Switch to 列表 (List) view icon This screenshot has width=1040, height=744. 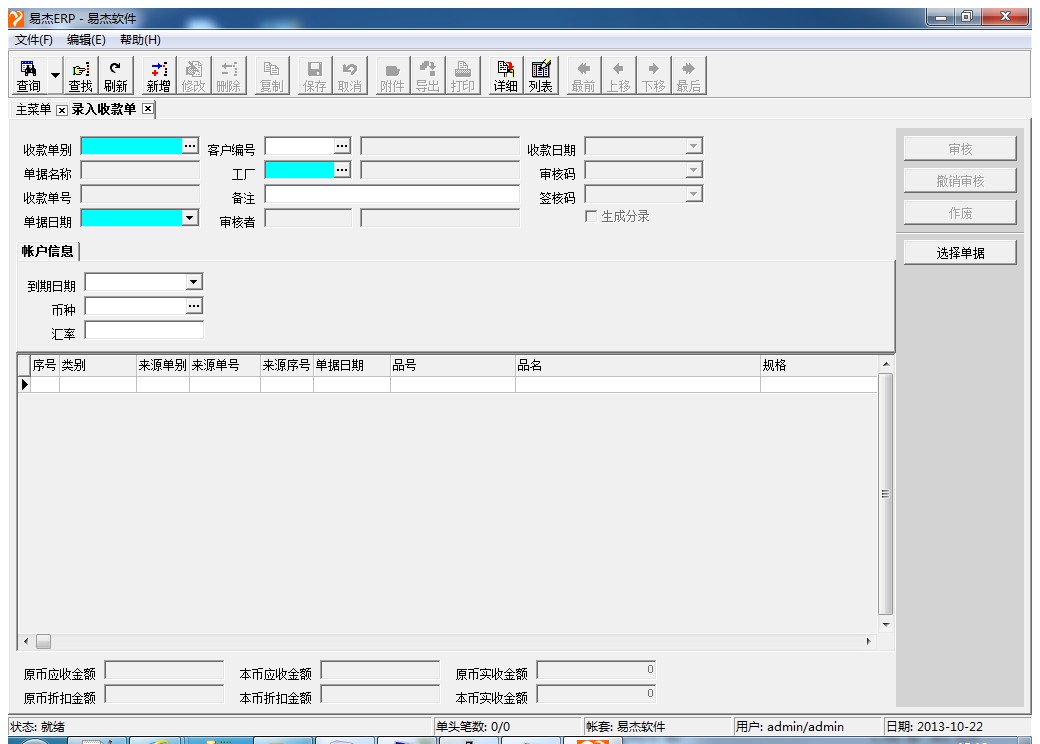click(541, 76)
